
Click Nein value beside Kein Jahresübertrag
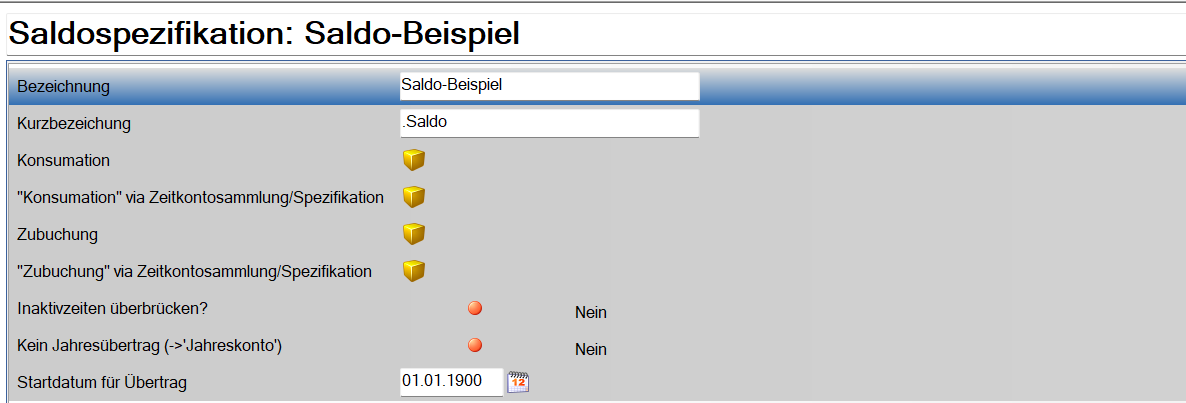click(591, 349)
